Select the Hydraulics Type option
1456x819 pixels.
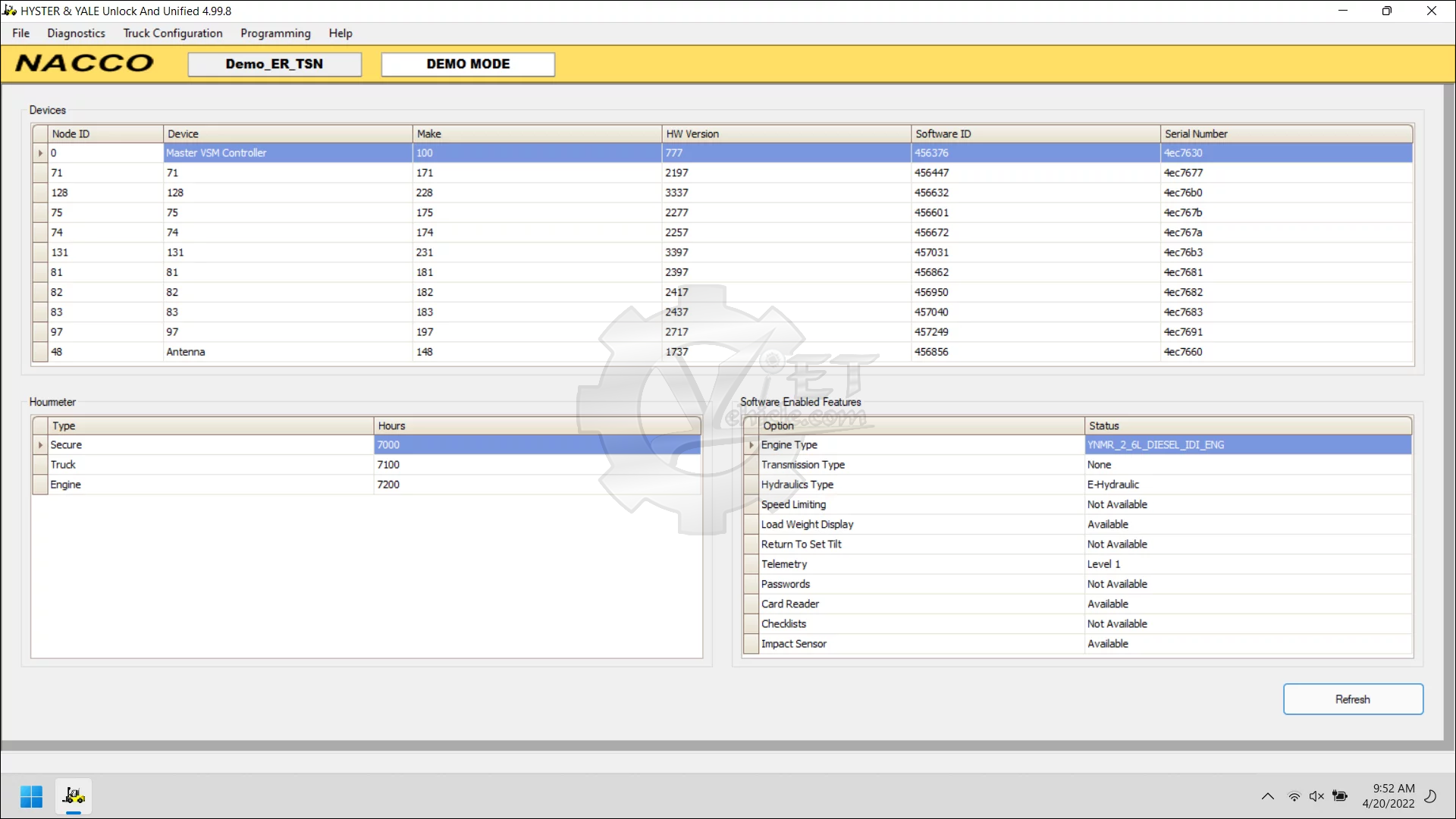921,485
